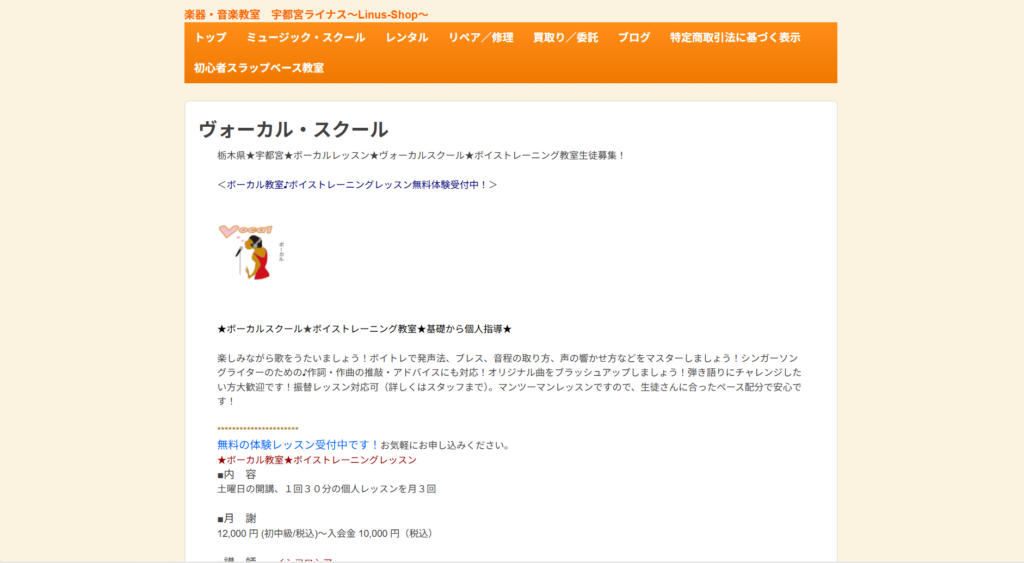The image size is (1024, 563).
Task: Open the Linus-Shop site title link
Action: 306,14
